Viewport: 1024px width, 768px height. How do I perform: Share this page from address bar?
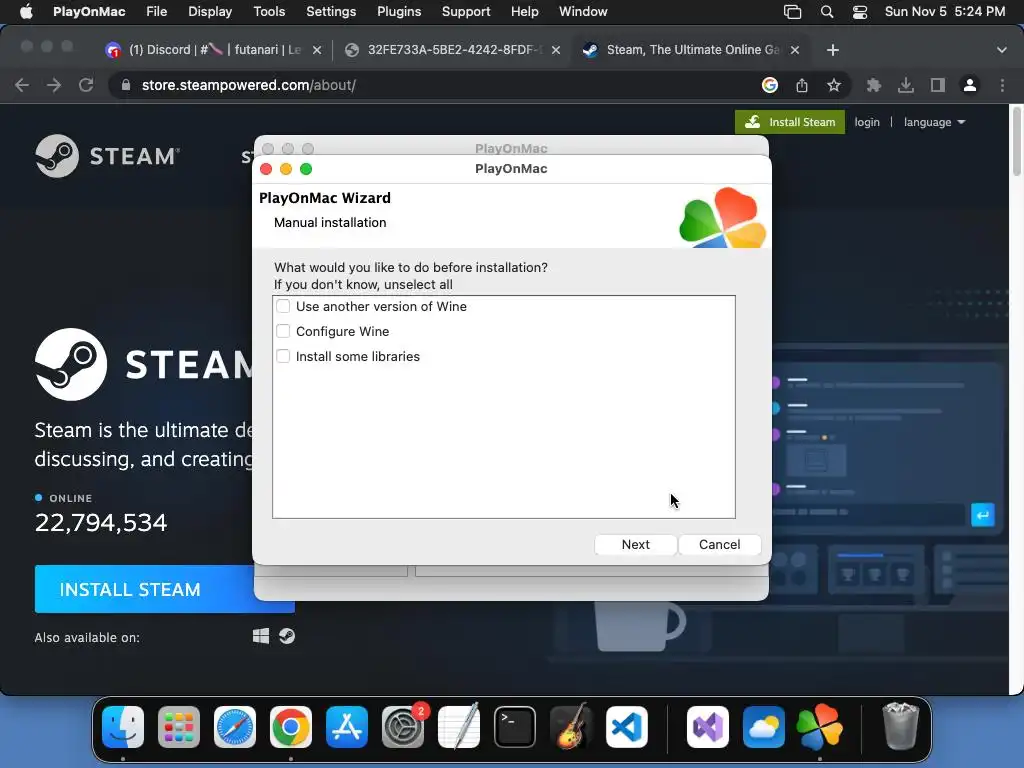coord(802,85)
